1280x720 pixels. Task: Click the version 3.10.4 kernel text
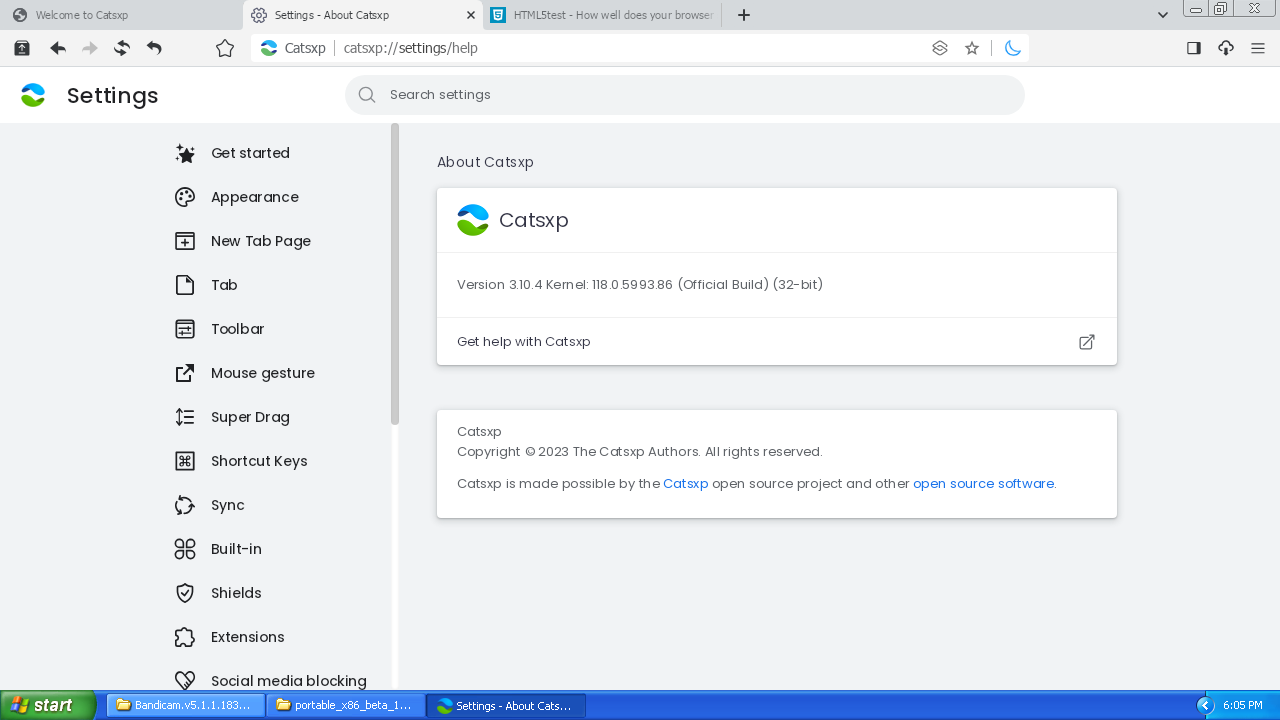(640, 285)
